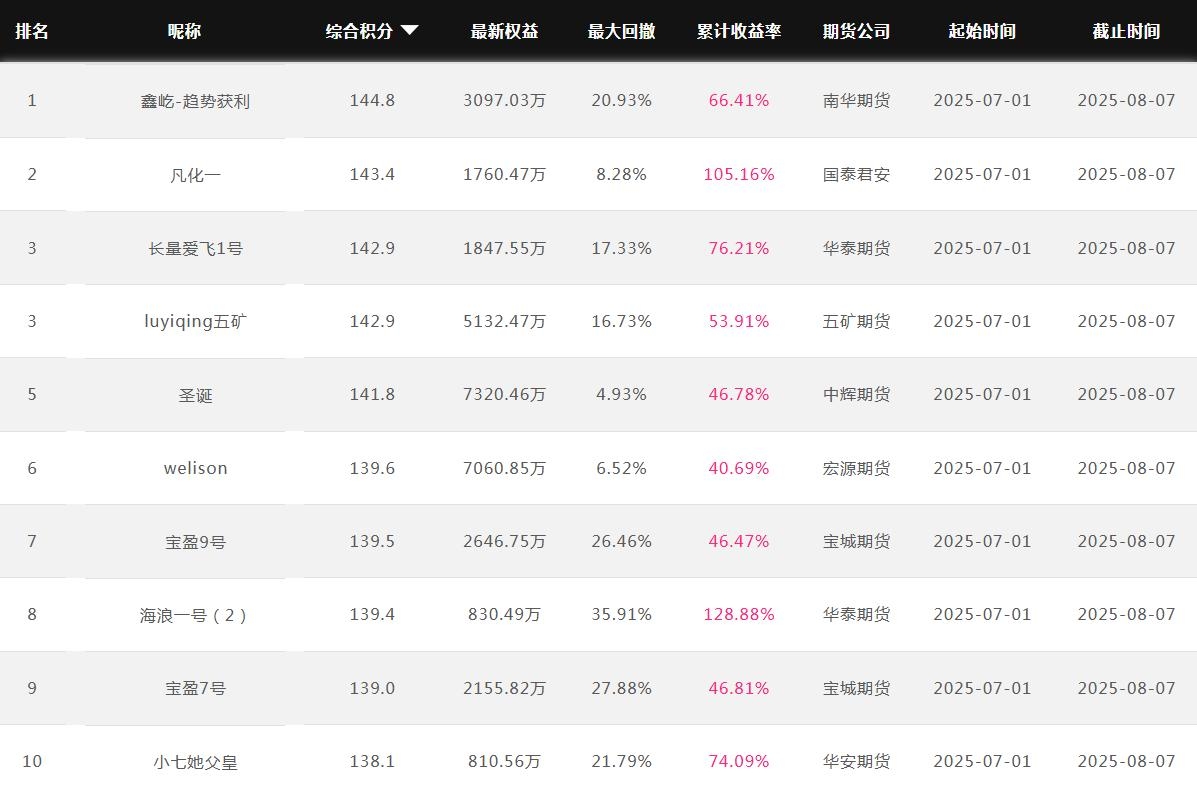Select return rate 105.16%
This screenshot has width=1197, height=796.
739,174
